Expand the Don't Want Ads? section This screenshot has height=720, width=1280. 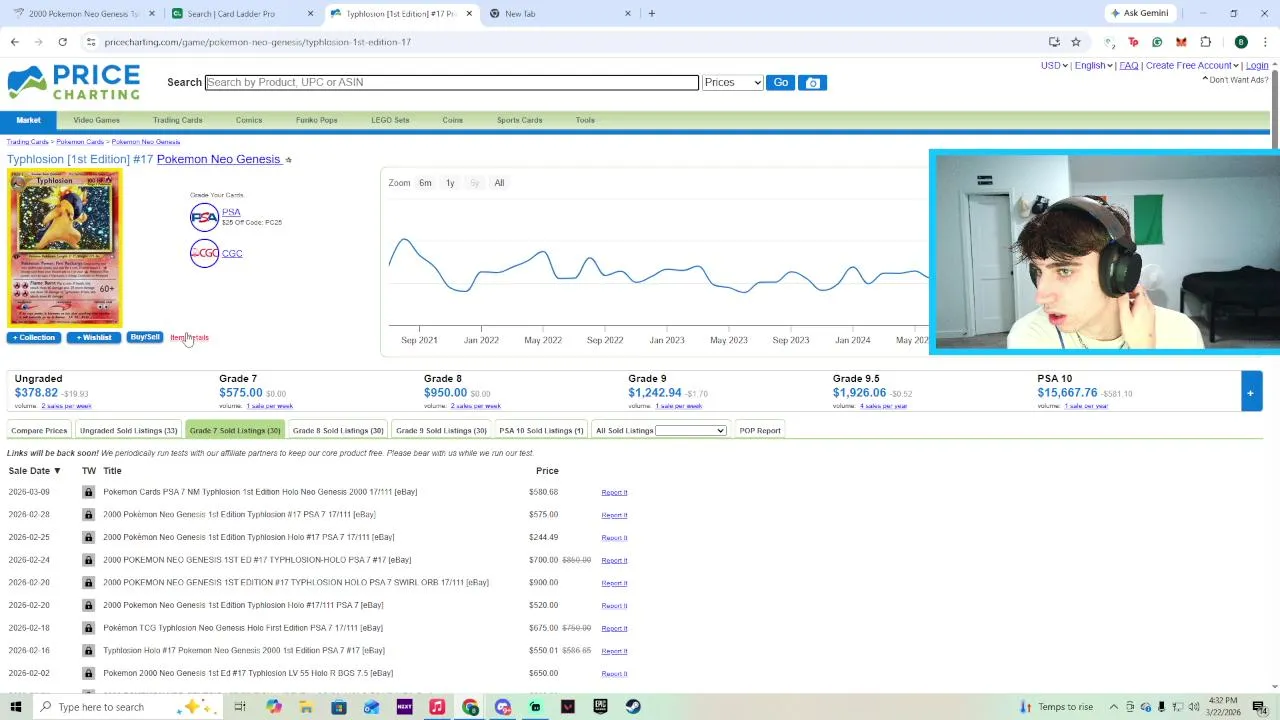[1235, 80]
